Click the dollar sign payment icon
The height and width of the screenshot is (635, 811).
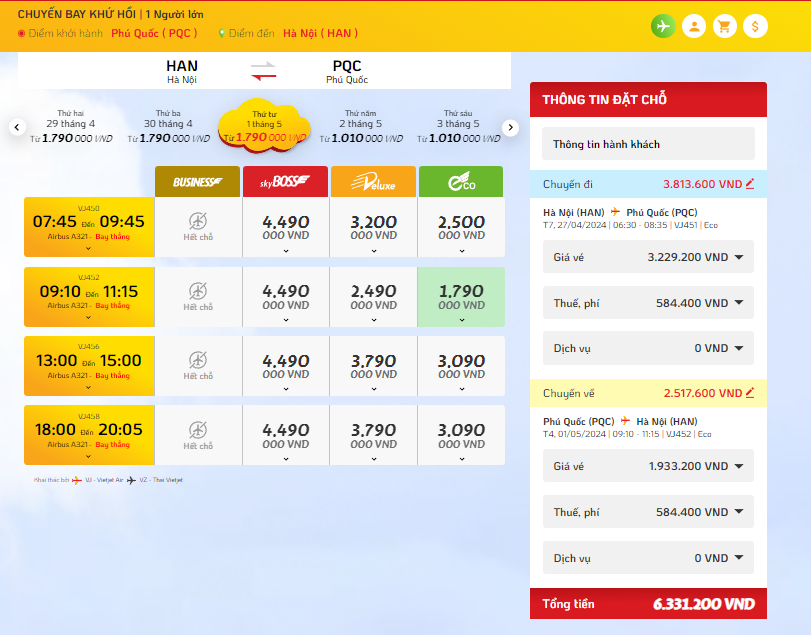(x=755, y=26)
